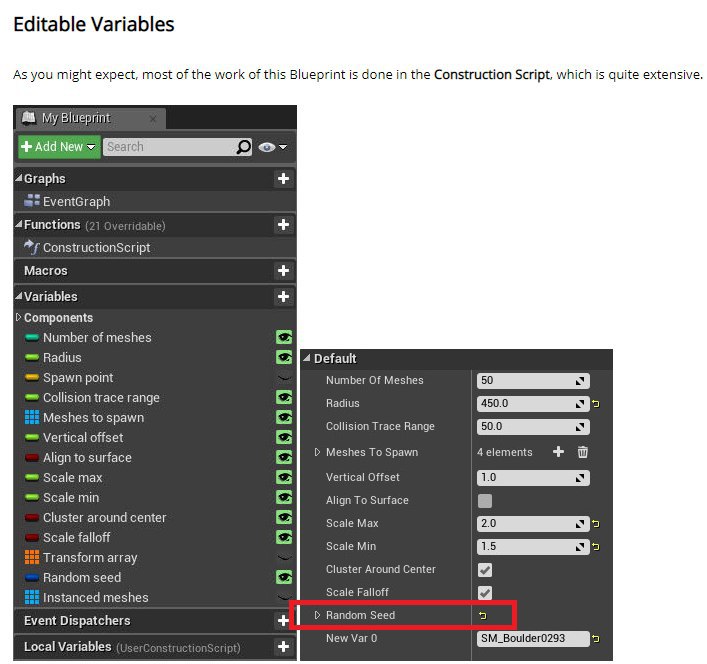Click the Add New button
The height and width of the screenshot is (664, 707).
(58, 147)
